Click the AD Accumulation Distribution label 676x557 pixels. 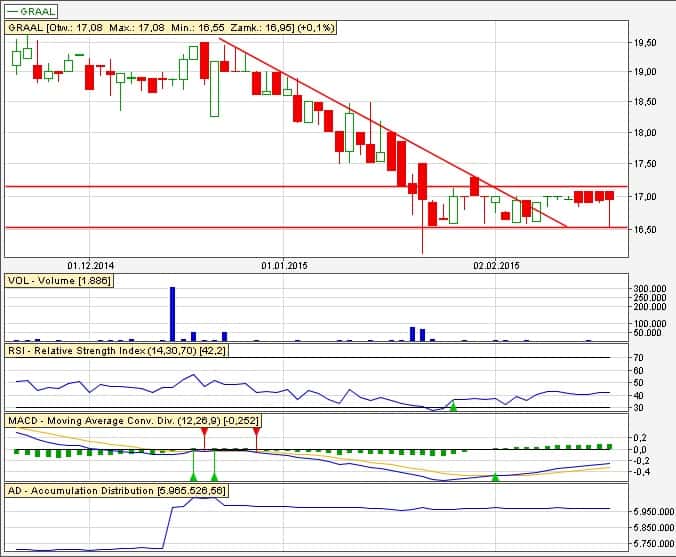(117, 491)
